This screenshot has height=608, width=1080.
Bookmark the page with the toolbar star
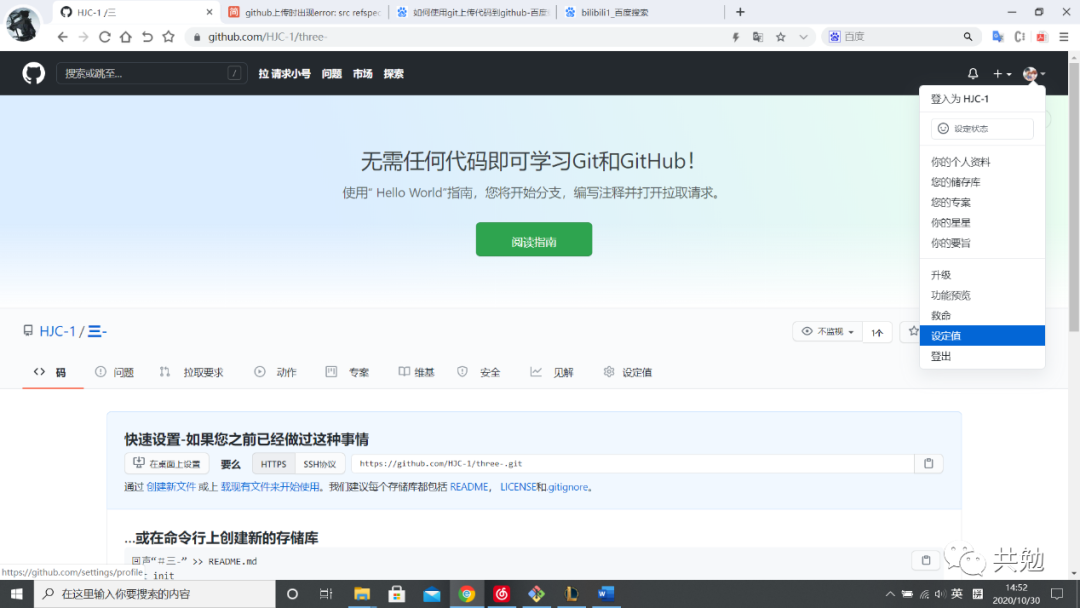coord(168,36)
